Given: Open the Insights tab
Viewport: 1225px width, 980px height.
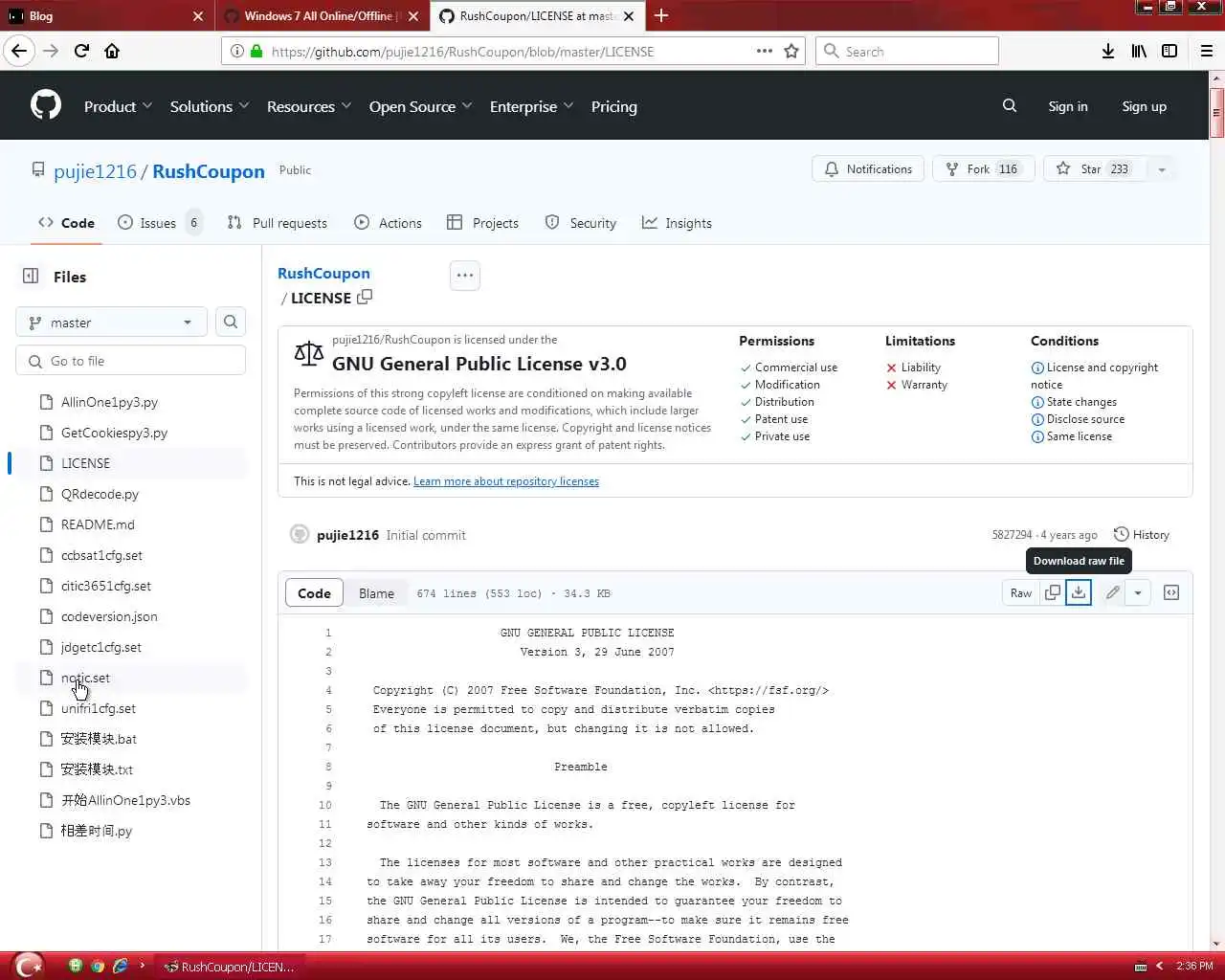Looking at the screenshot, I should coord(677,222).
